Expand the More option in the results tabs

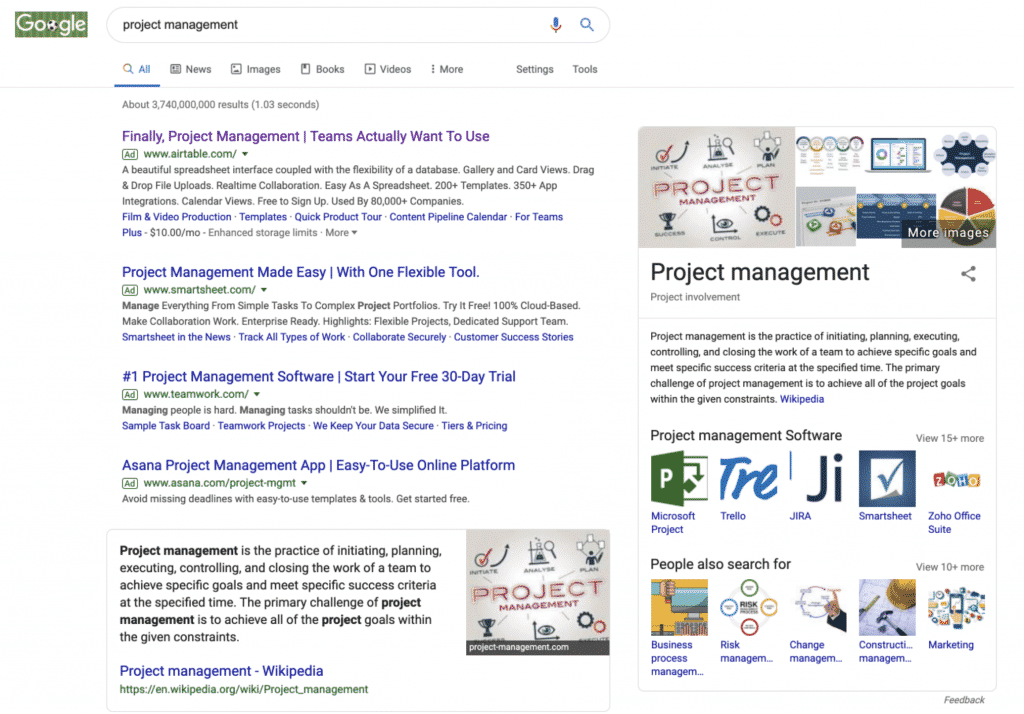click(446, 69)
